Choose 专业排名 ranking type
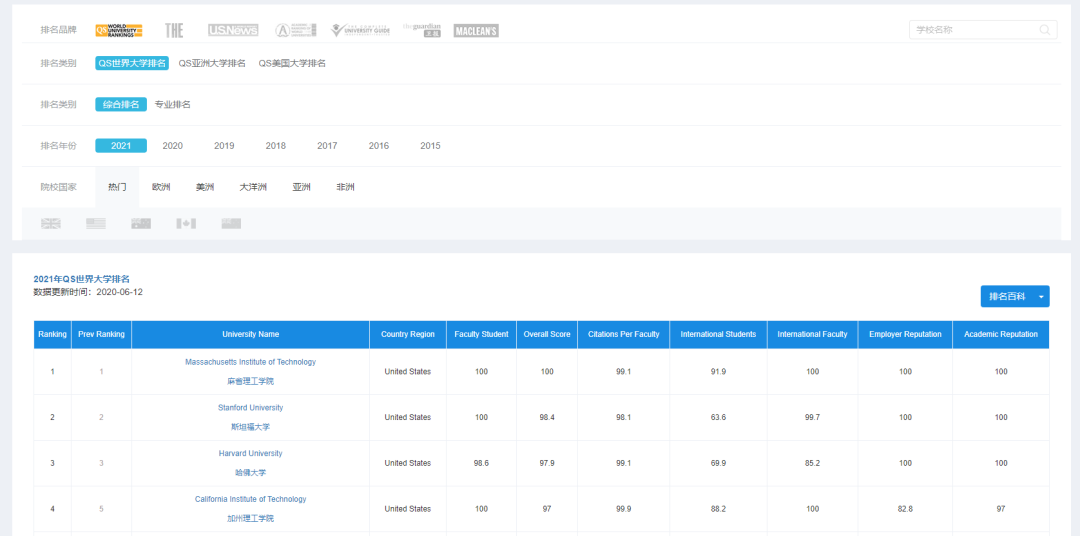 coord(172,105)
